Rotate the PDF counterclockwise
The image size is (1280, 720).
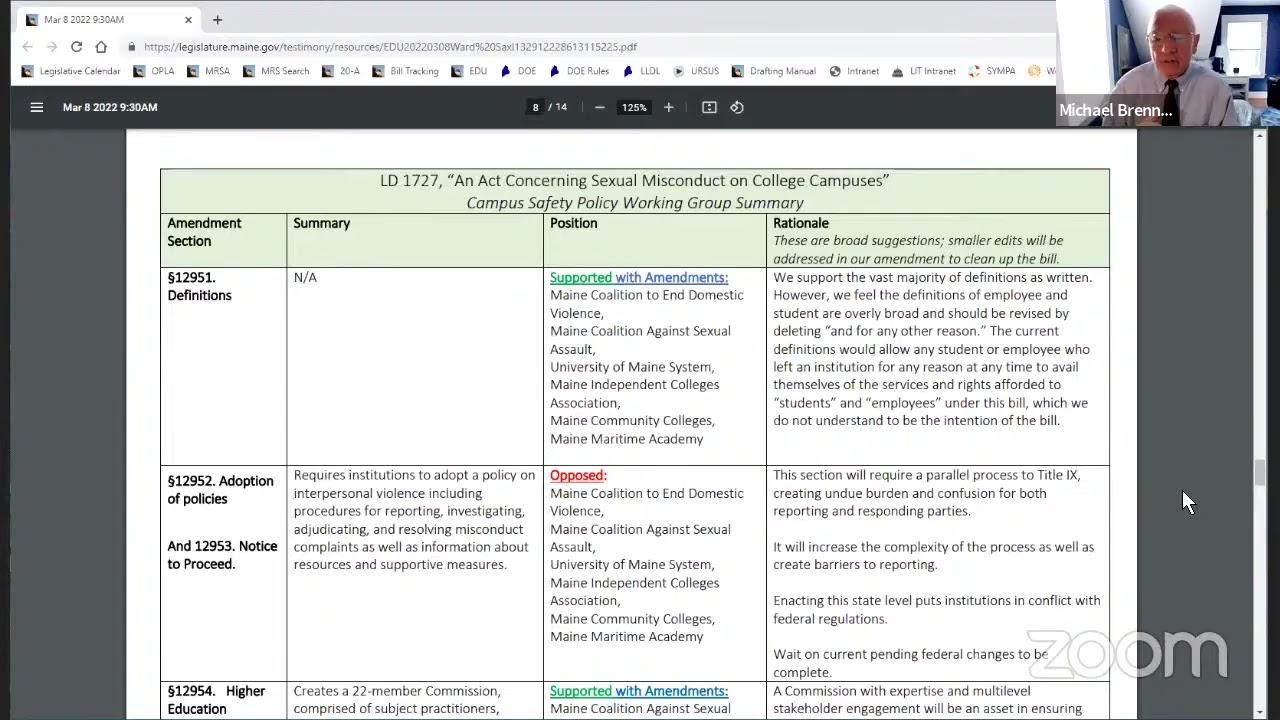(737, 107)
